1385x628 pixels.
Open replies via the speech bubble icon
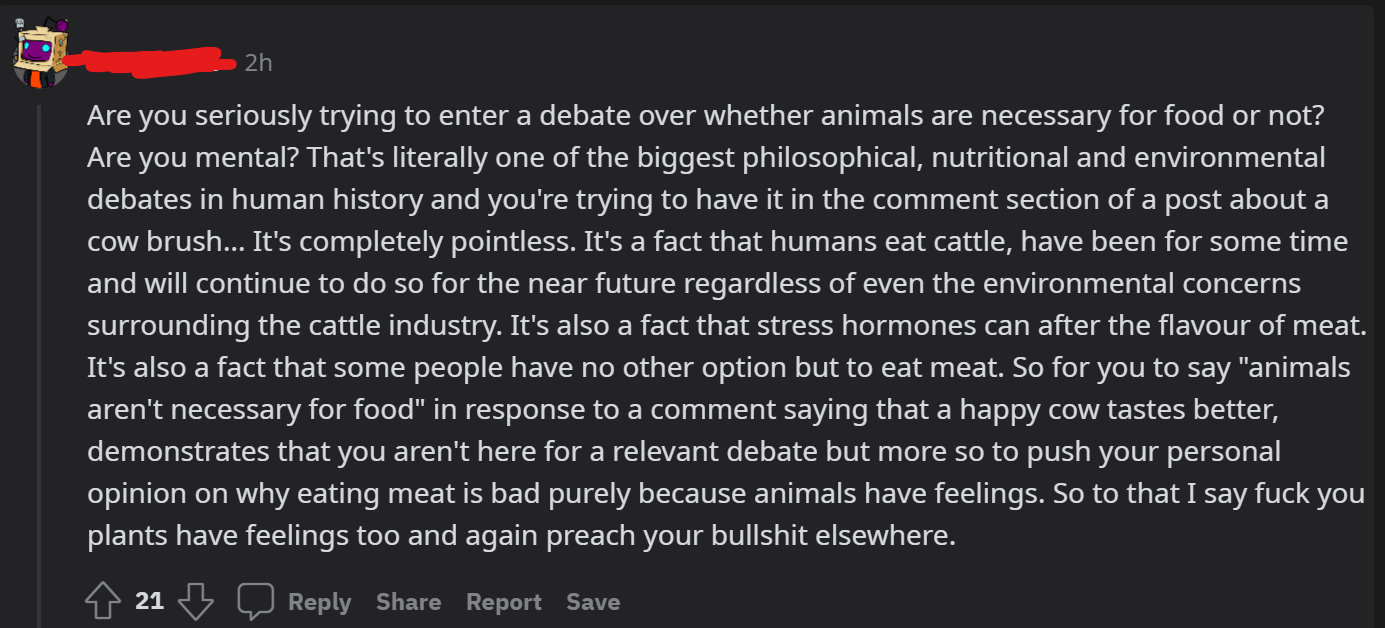[x=256, y=600]
